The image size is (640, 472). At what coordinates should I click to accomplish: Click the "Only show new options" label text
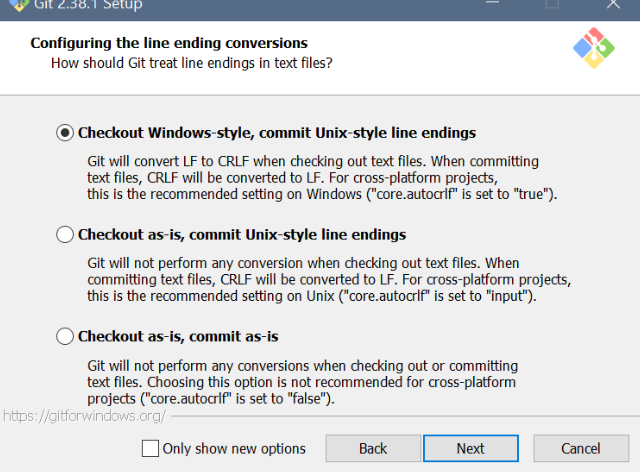[234, 448]
